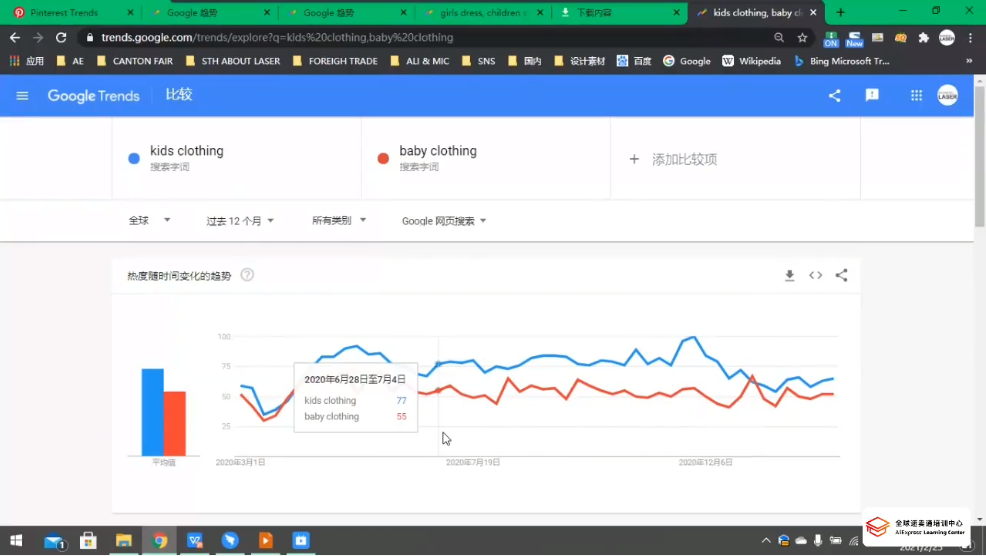Share the interest over time chart

(x=841, y=276)
